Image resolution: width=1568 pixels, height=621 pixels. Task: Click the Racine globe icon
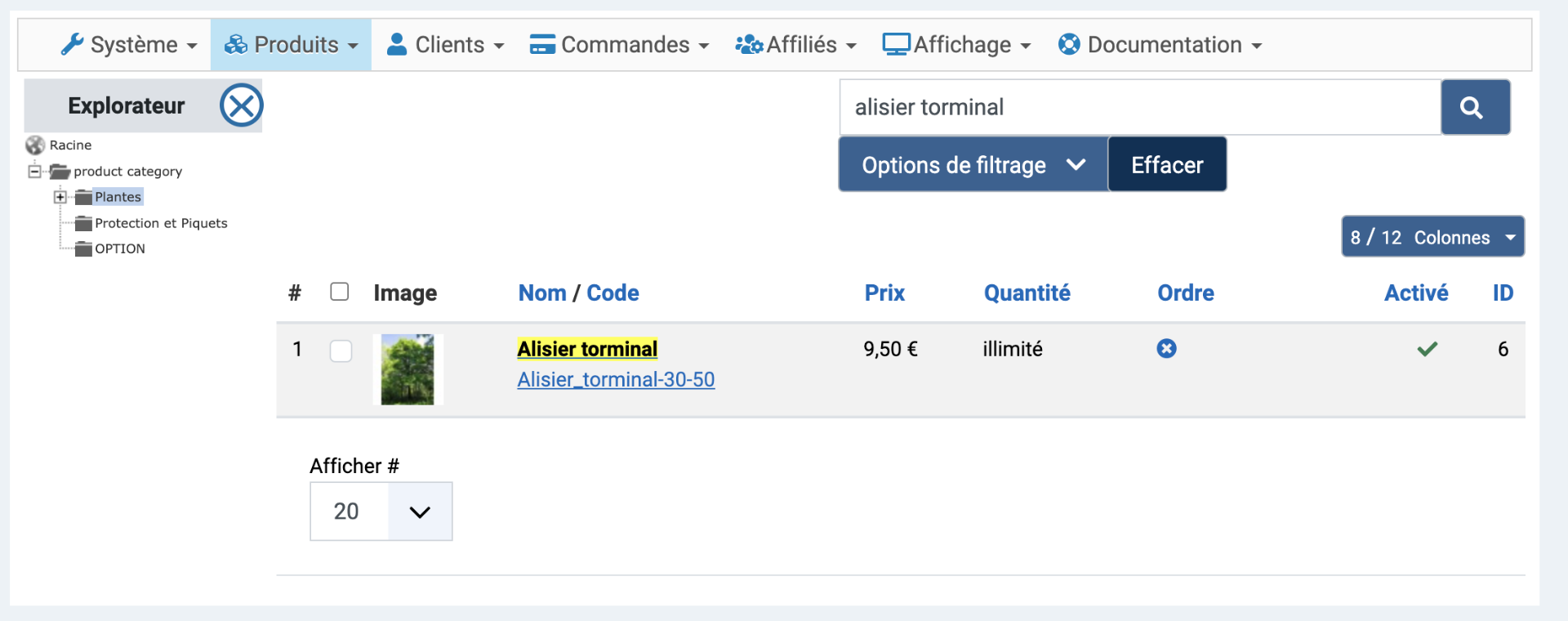point(35,145)
